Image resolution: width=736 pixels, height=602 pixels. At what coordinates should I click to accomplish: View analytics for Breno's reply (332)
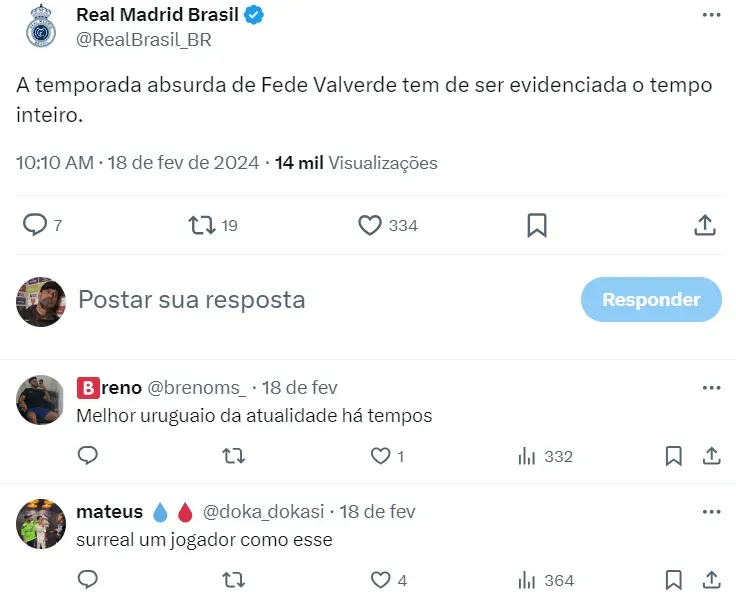tap(527, 456)
